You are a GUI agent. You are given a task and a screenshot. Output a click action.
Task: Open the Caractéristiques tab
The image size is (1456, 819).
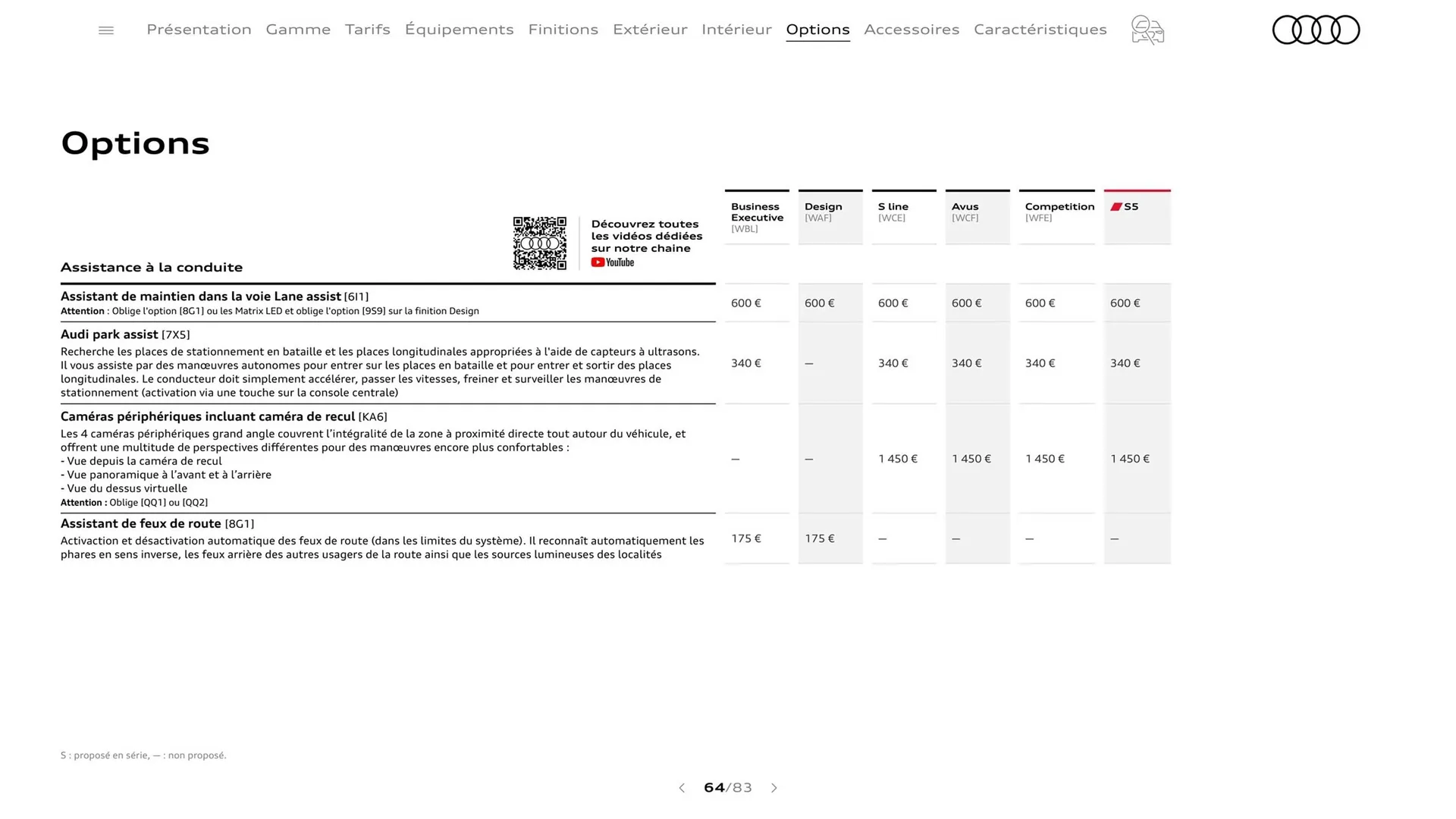coord(1040,29)
